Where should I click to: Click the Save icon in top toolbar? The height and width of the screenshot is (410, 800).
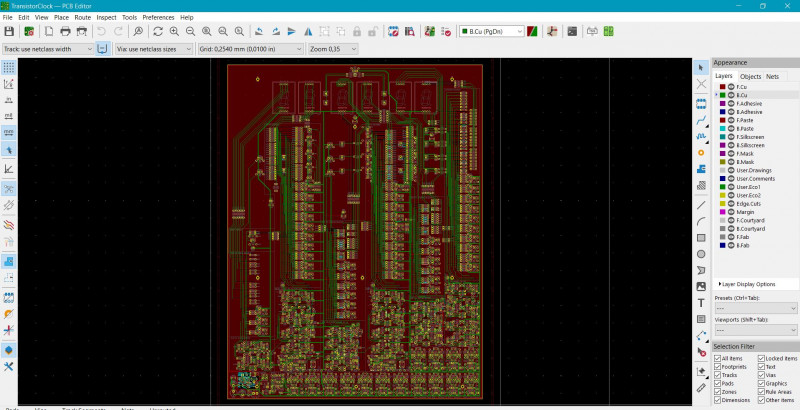pyautogui.click(x=8, y=31)
